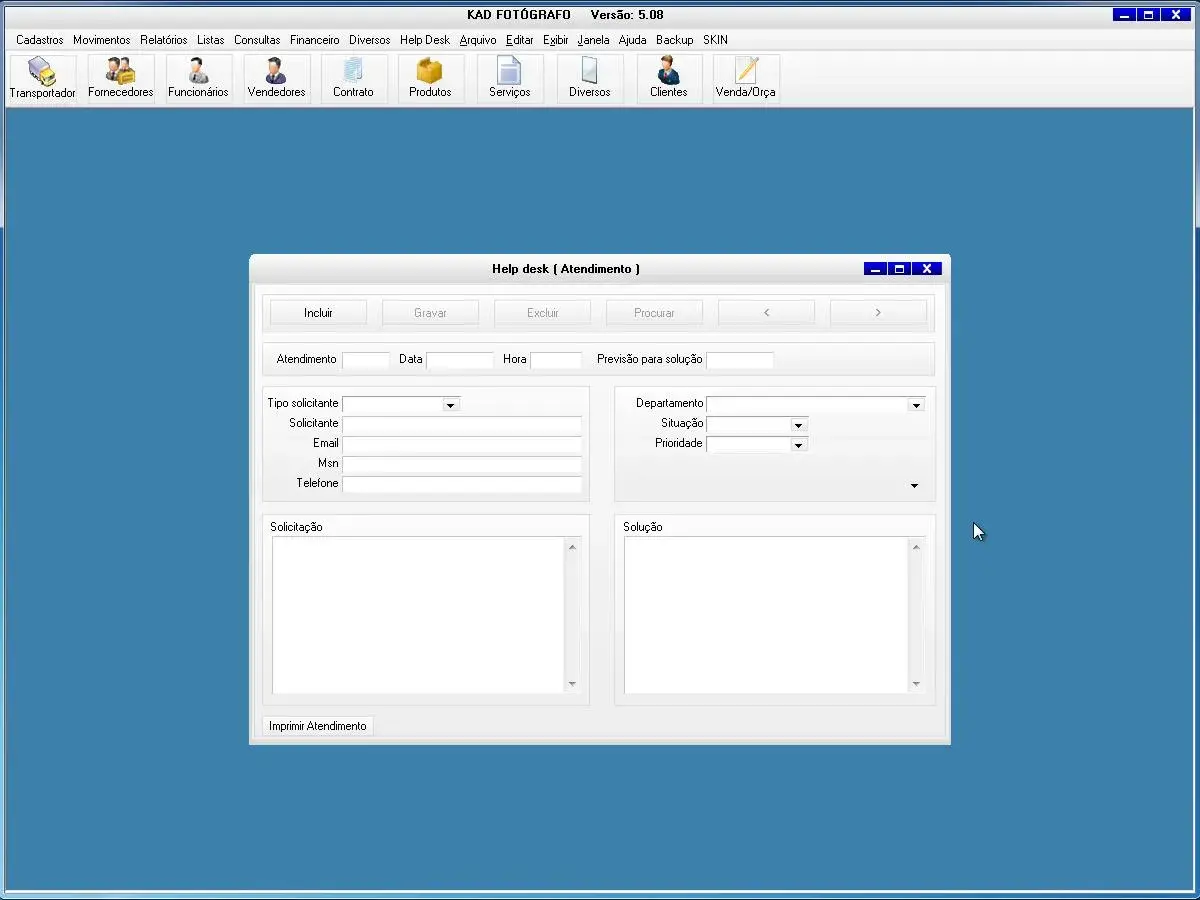Open the Clientes toolbar icon

668,78
